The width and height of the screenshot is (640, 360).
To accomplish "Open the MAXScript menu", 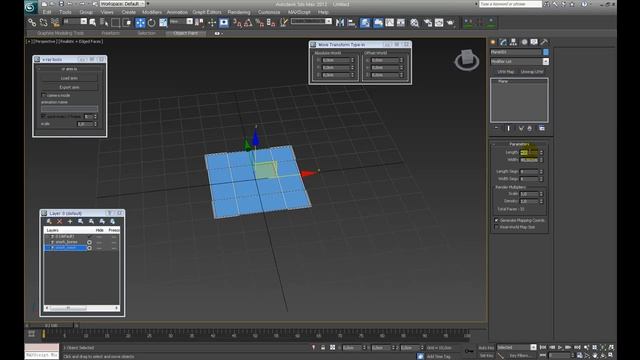I will click(299, 12).
